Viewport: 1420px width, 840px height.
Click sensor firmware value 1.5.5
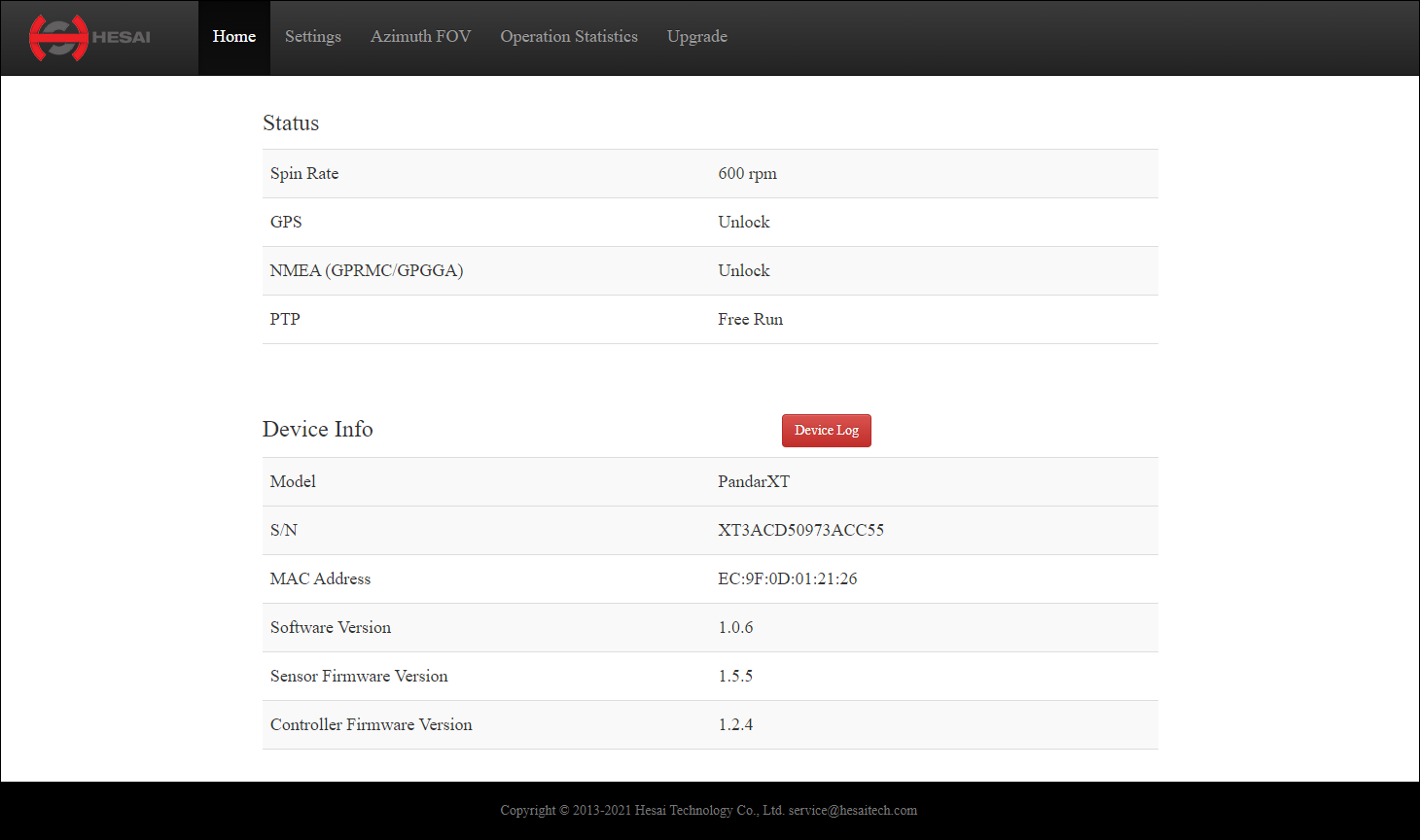coord(735,677)
